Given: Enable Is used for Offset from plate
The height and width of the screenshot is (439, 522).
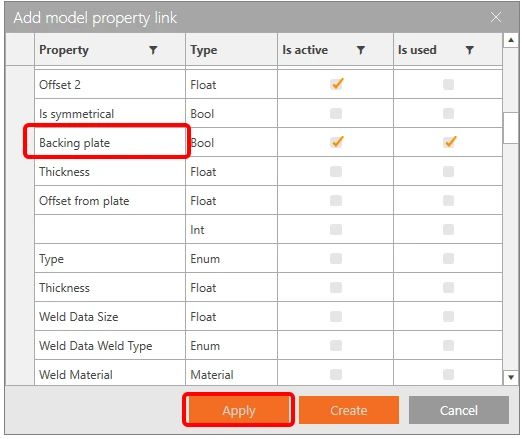Looking at the screenshot, I should tap(448, 200).
